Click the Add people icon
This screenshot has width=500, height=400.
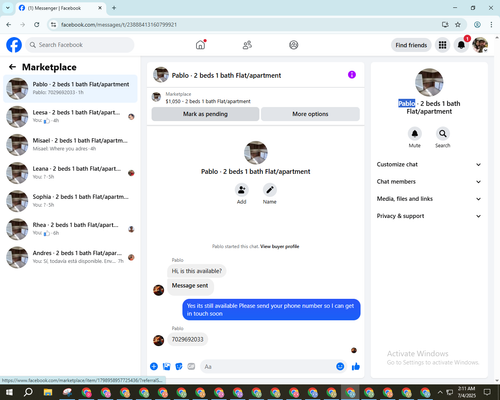point(241,190)
